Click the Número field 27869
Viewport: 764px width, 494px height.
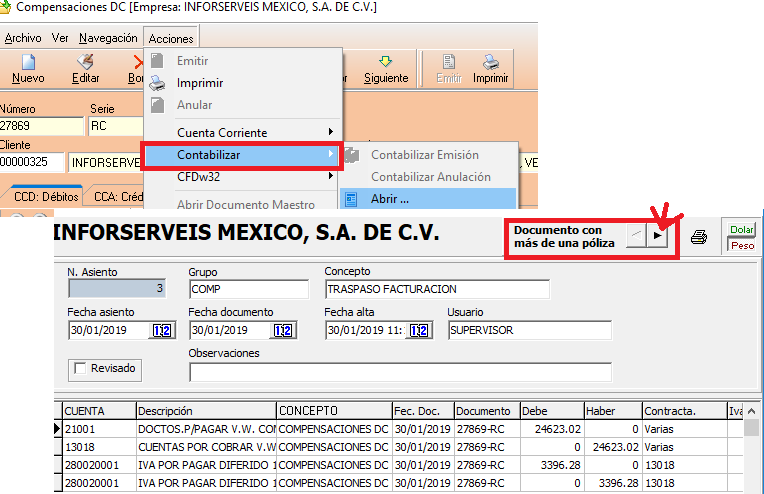pos(41,126)
